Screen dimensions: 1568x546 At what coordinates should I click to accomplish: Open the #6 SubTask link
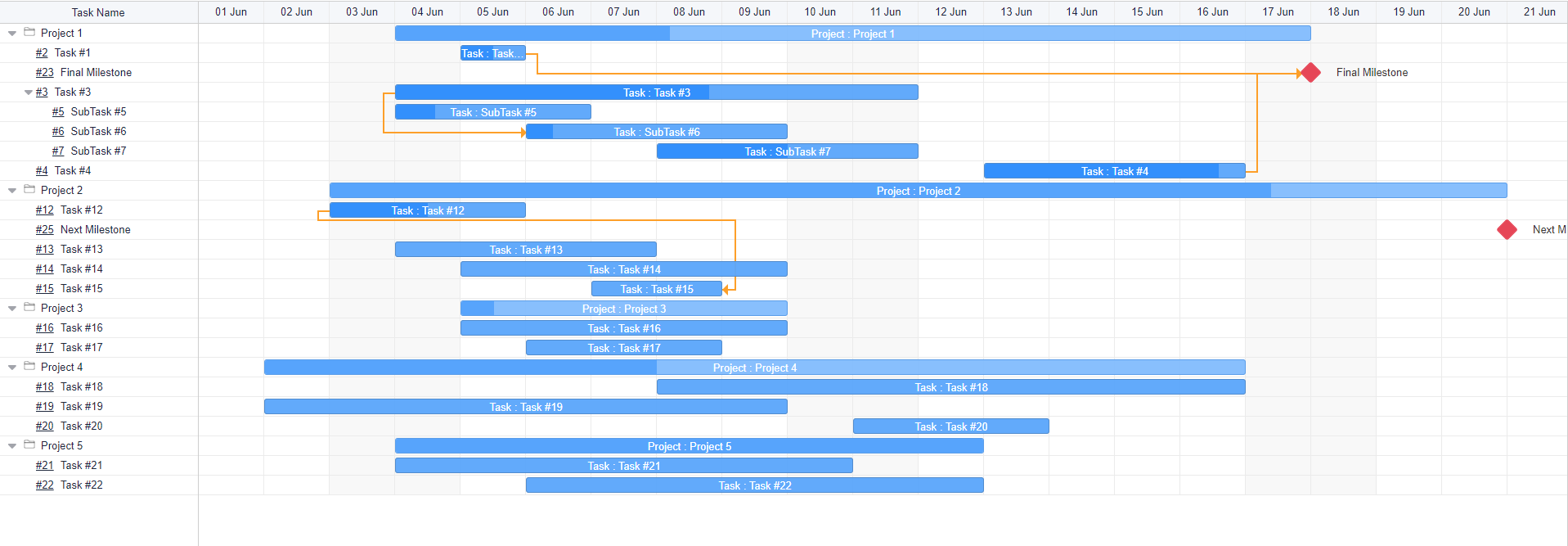[x=58, y=132]
